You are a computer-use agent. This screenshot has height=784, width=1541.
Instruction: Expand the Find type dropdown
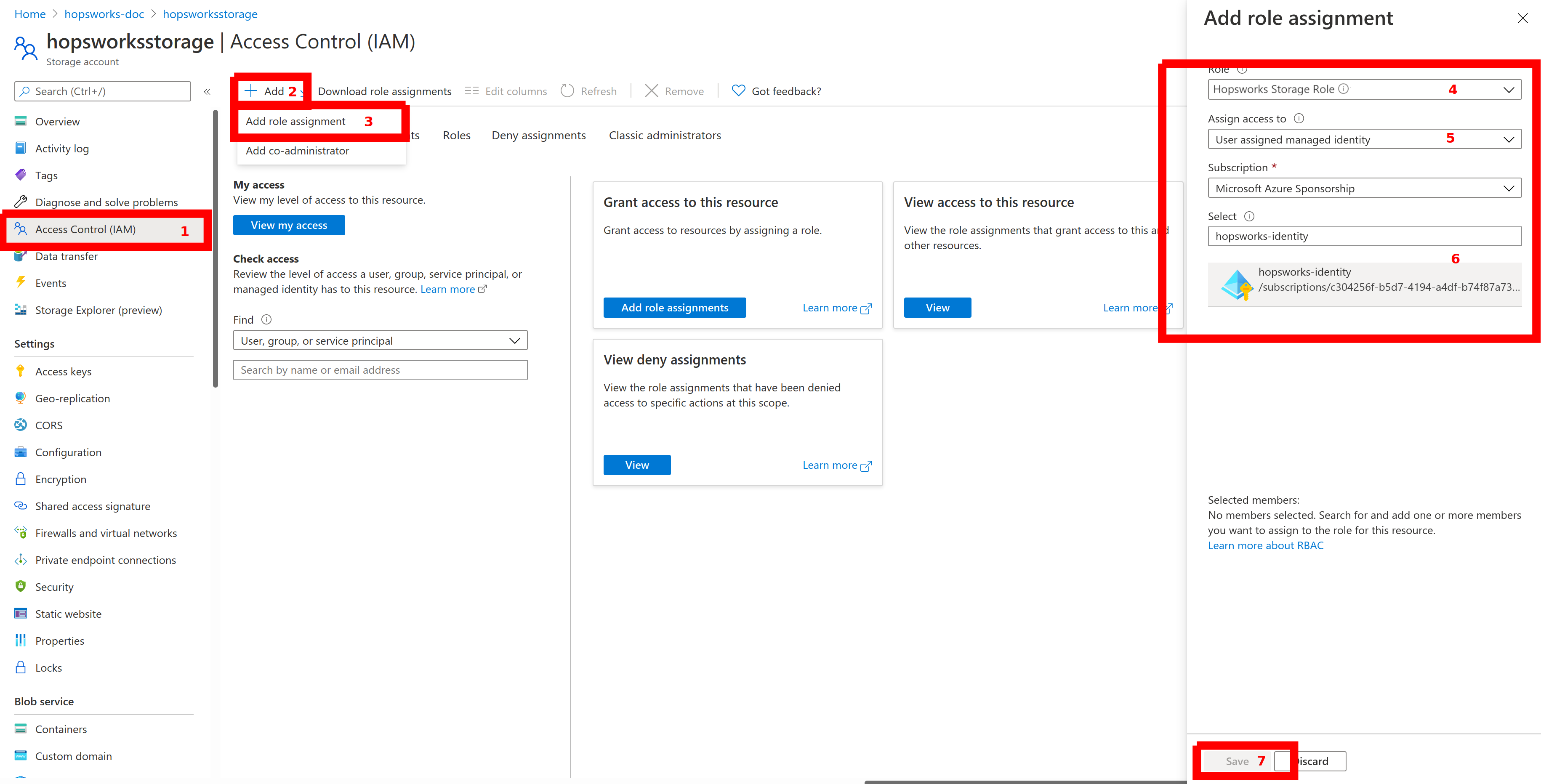tap(514, 341)
